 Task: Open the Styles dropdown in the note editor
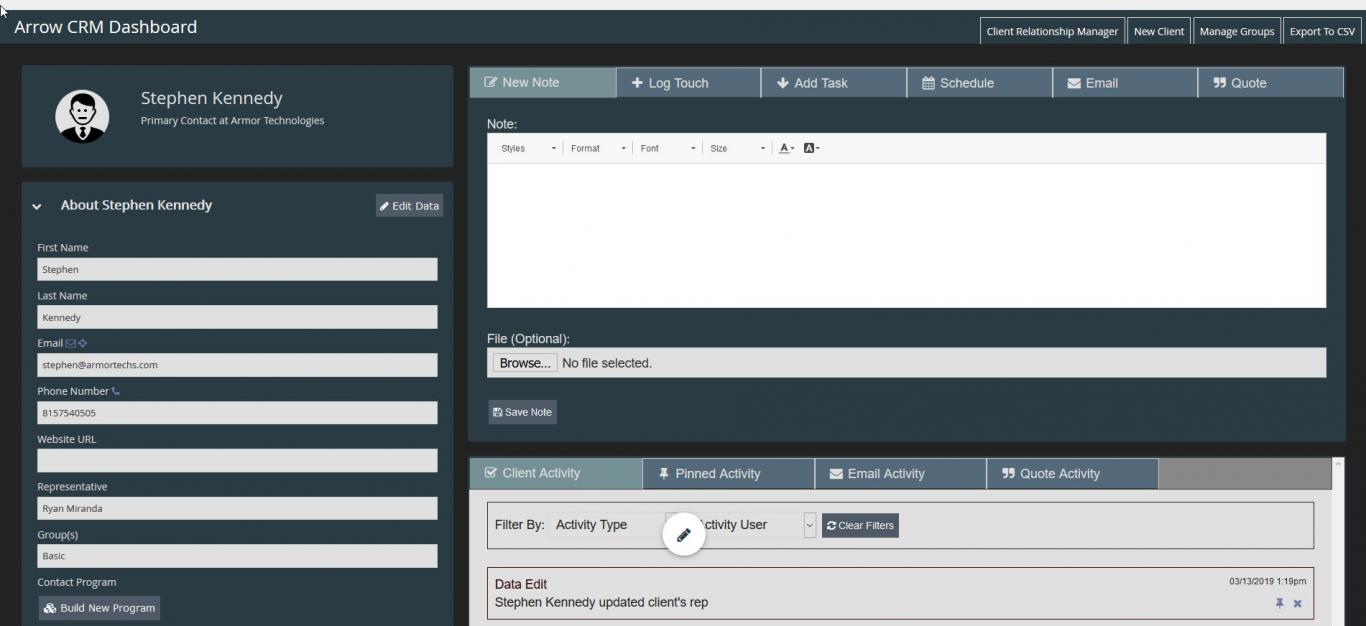point(522,148)
